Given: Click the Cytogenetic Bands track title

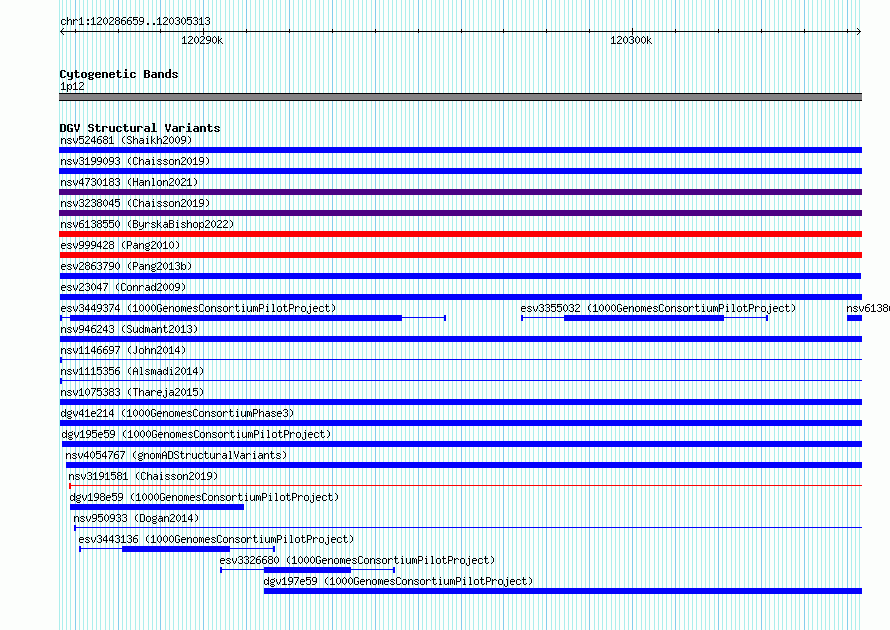Looking at the screenshot, I should coord(119,74).
